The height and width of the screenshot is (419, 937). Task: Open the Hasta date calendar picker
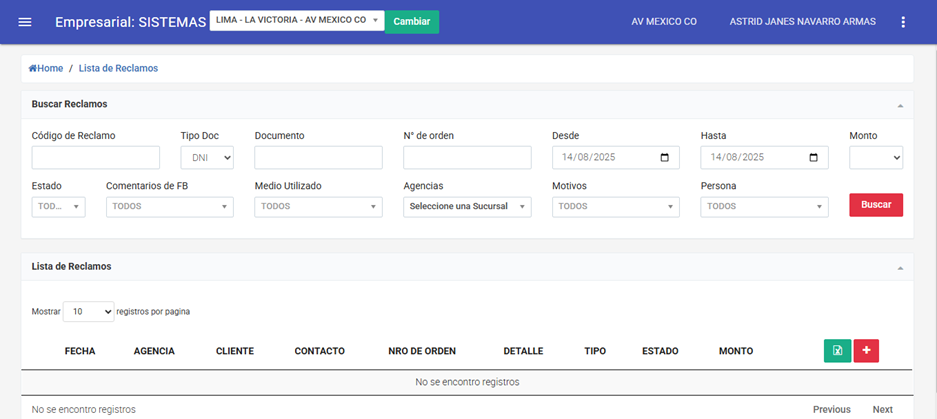(x=814, y=158)
